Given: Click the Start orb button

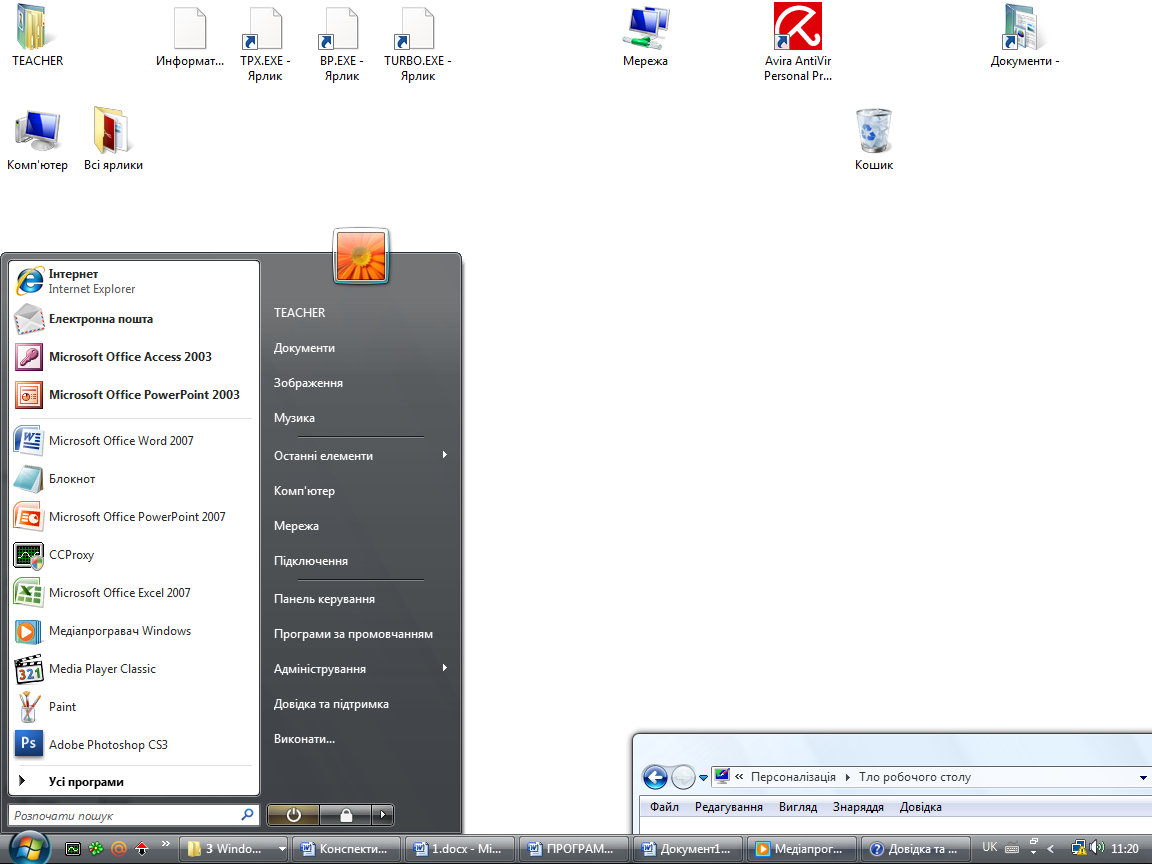Looking at the screenshot, I should point(28,847).
